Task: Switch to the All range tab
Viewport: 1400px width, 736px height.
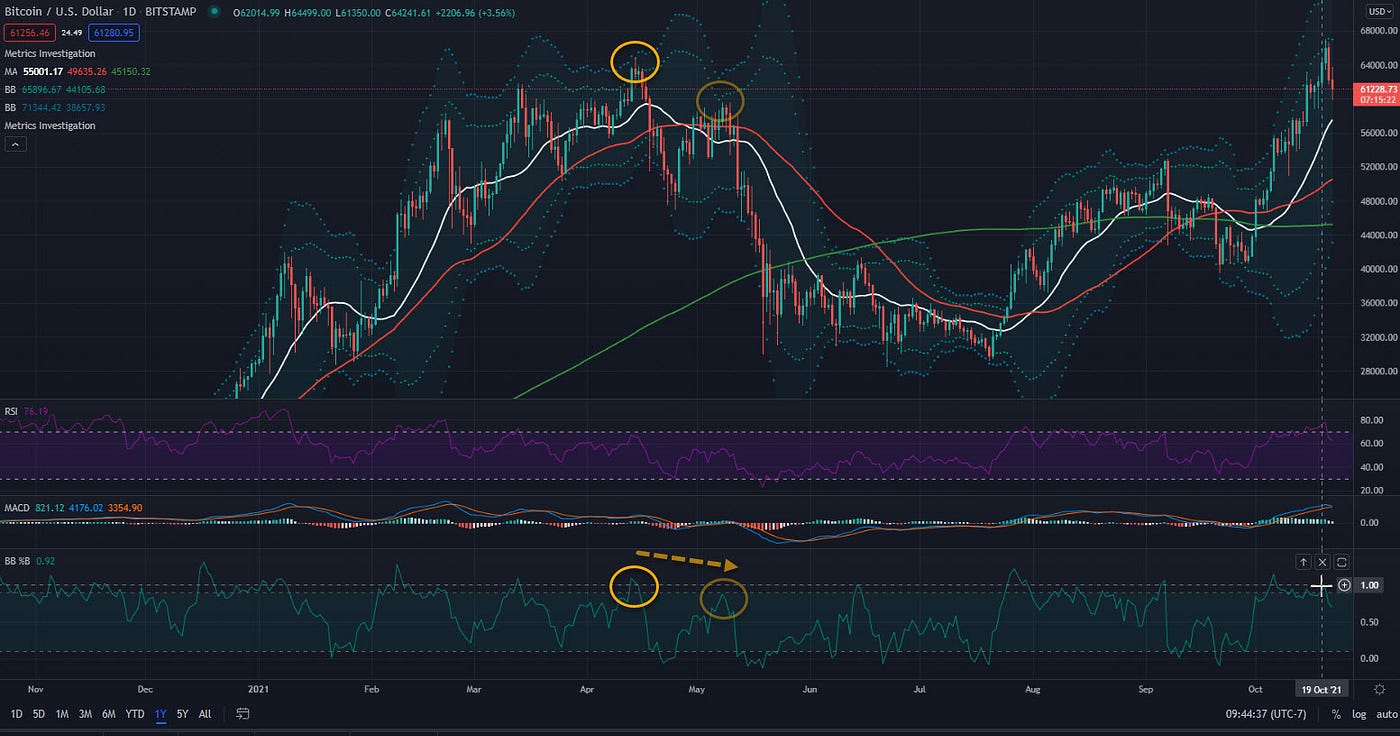Action: [205, 714]
